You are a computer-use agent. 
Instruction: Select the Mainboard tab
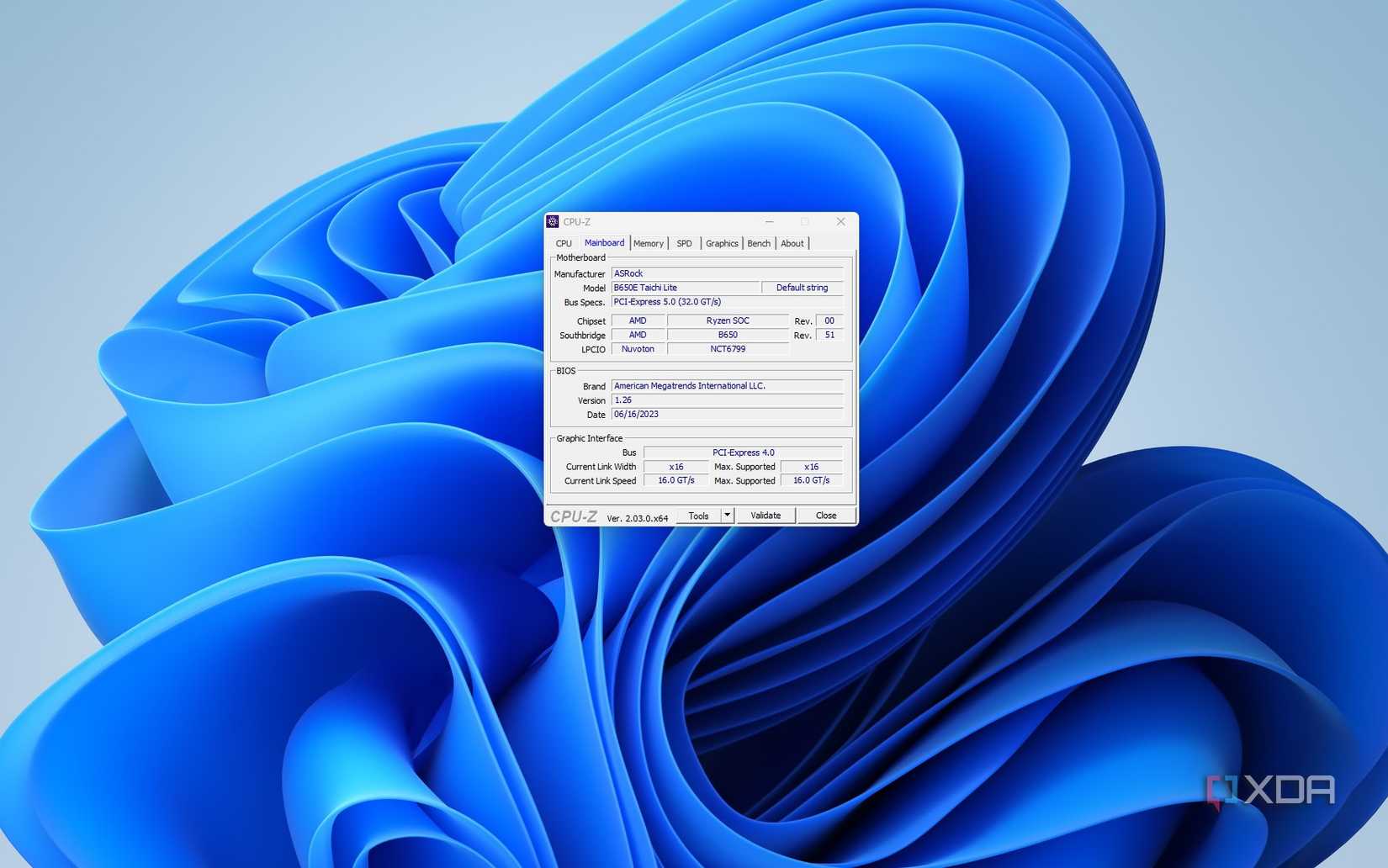pyautogui.click(x=604, y=243)
